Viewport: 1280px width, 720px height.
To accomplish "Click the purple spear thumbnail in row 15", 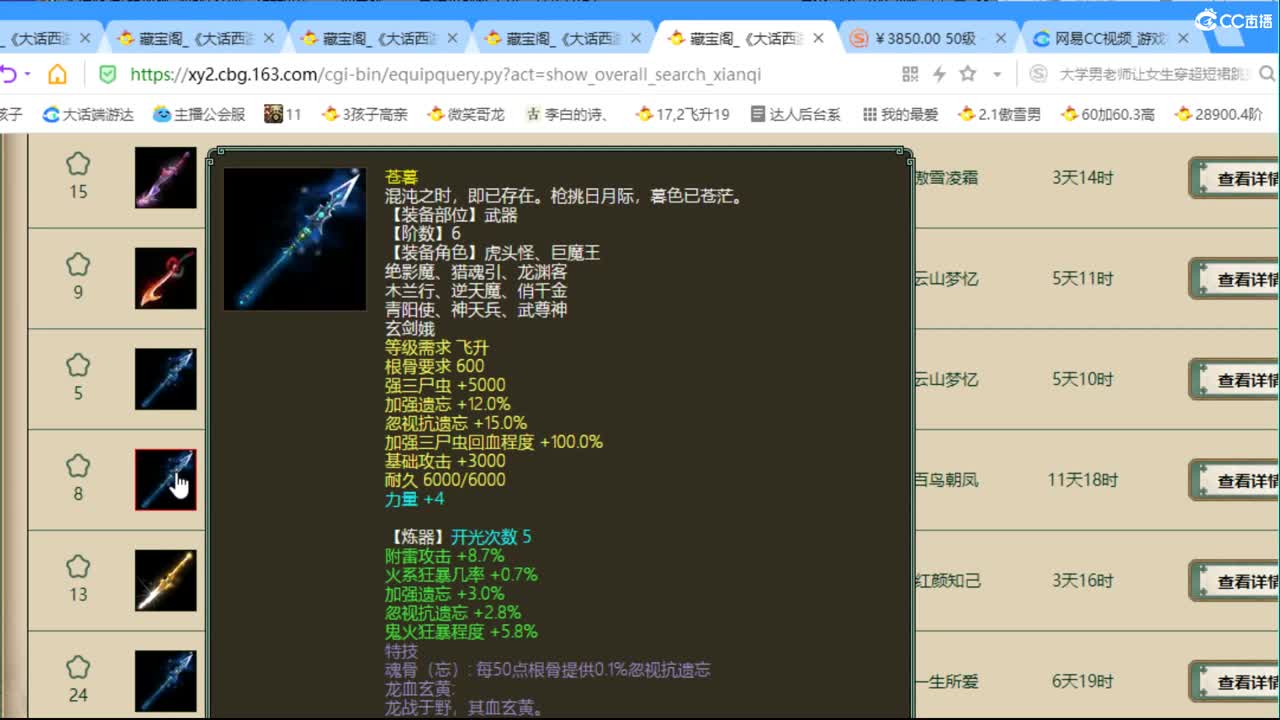I will pyautogui.click(x=166, y=178).
